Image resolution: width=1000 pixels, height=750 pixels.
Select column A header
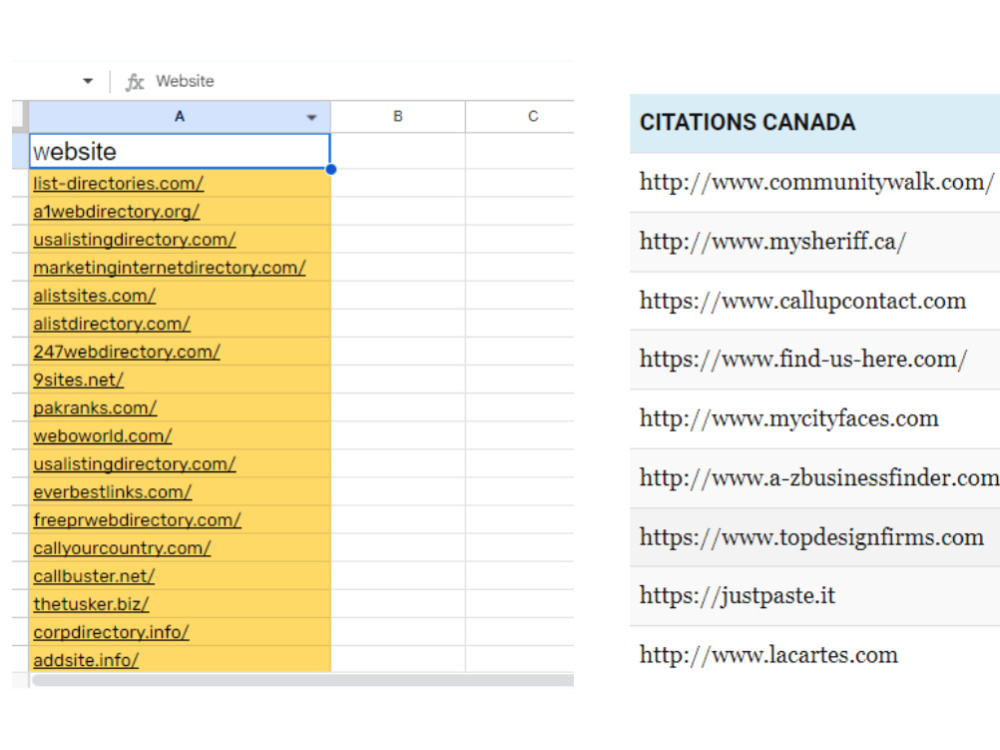click(179, 117)
